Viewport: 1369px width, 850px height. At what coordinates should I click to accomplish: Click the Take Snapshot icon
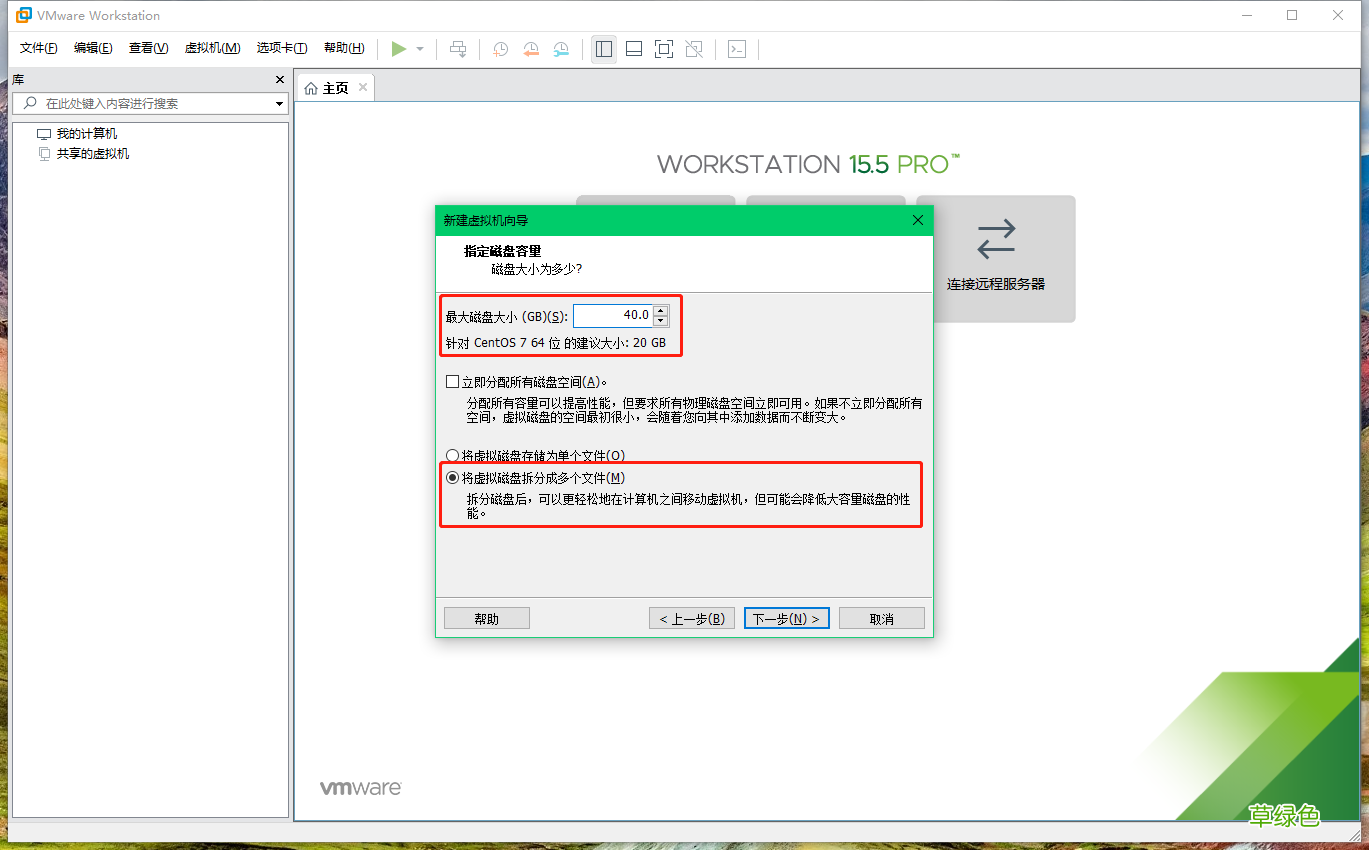point(500,48)
